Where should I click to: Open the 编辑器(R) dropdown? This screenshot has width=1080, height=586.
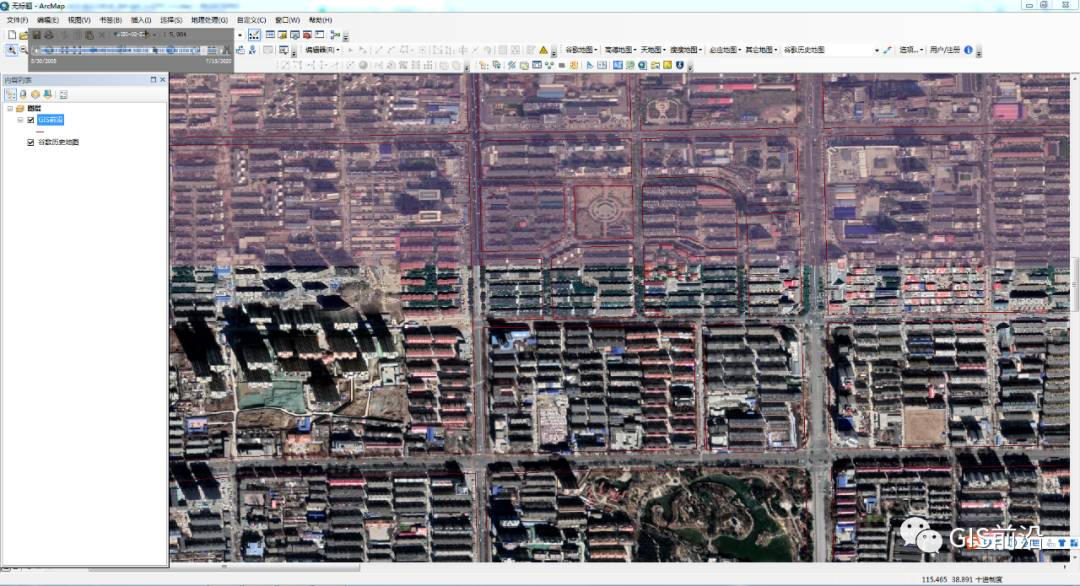click(x=322, y=50)
